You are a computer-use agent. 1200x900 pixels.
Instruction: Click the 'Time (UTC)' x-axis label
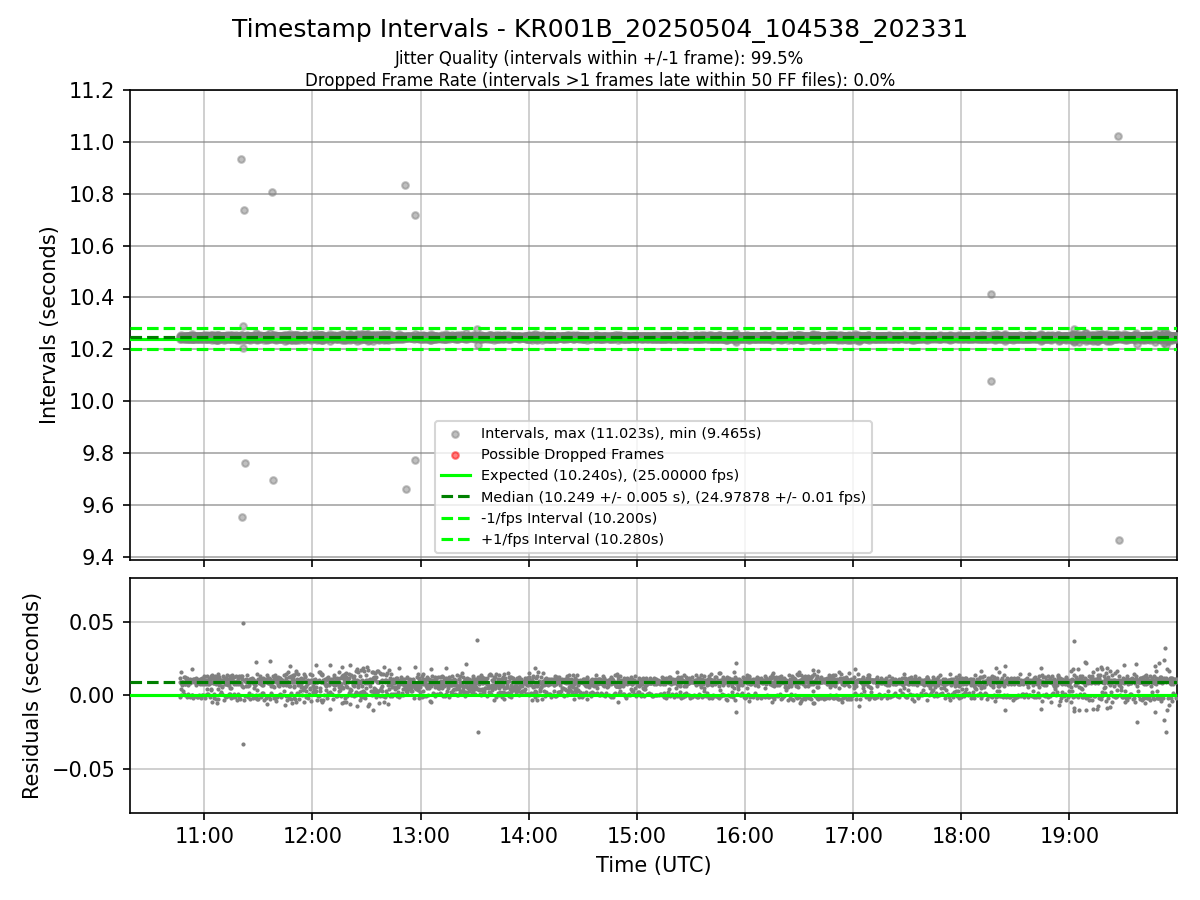(654, 865)
